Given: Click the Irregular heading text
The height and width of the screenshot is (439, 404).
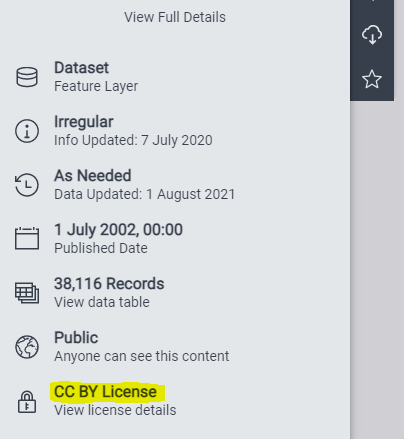Looking at the screenshot, I should (x=84, y=122).
